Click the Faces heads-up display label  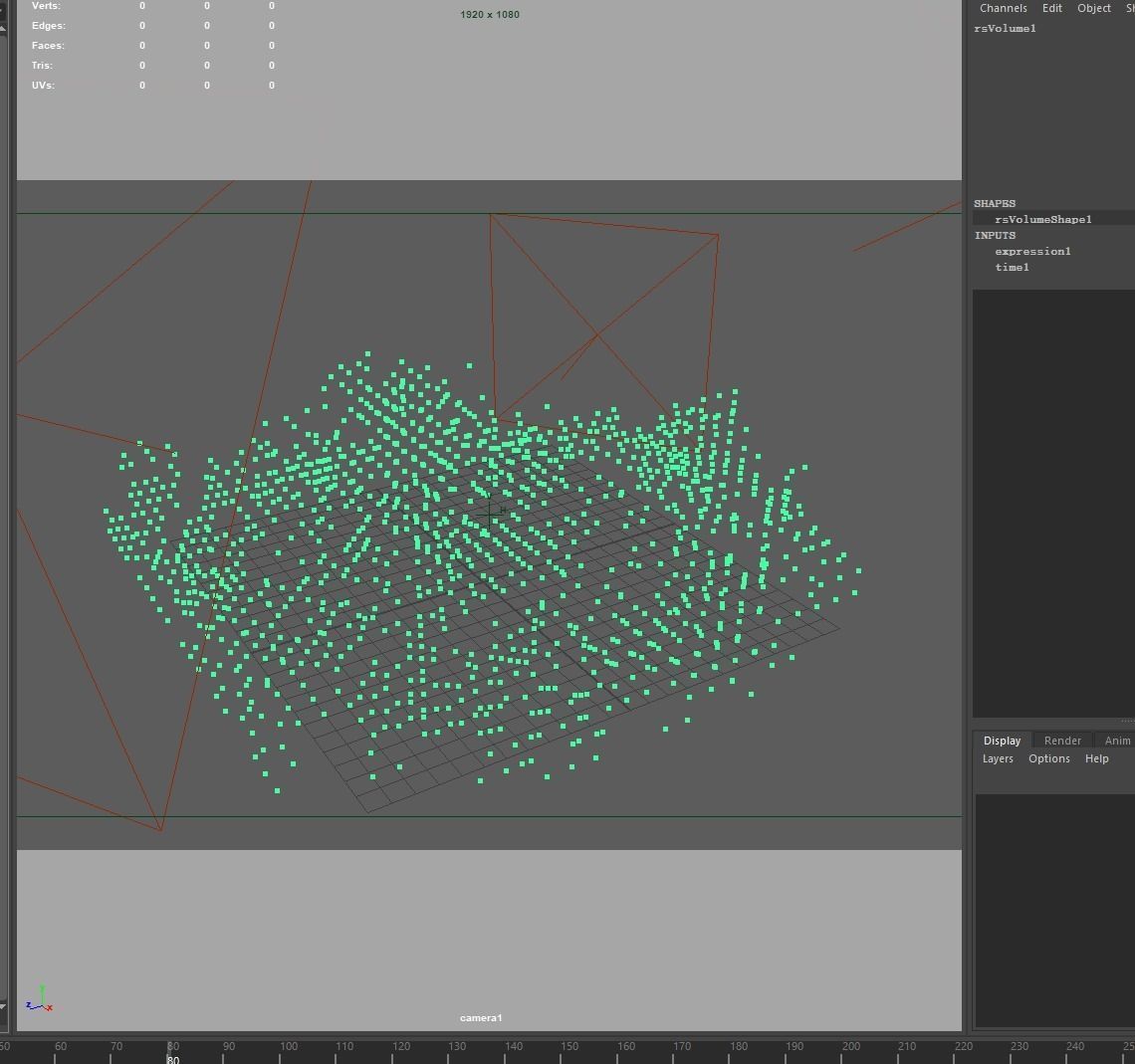48,46
